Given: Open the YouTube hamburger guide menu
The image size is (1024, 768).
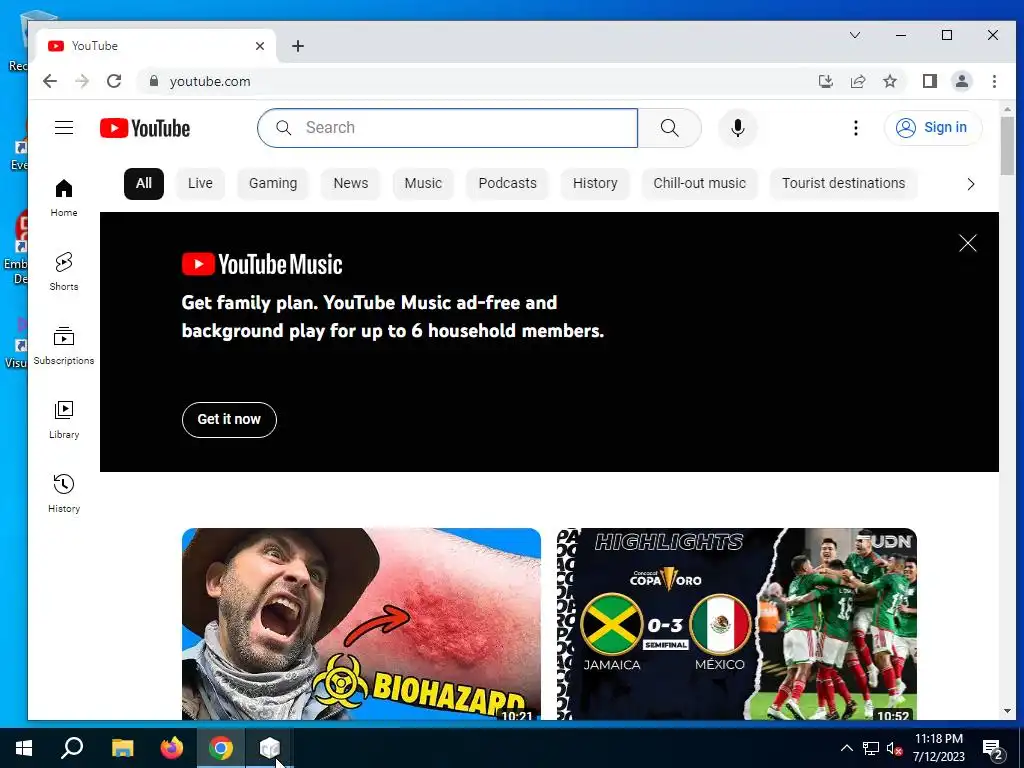Looking at the screenshot, I should pyautogui.click(x=64, y=127).
